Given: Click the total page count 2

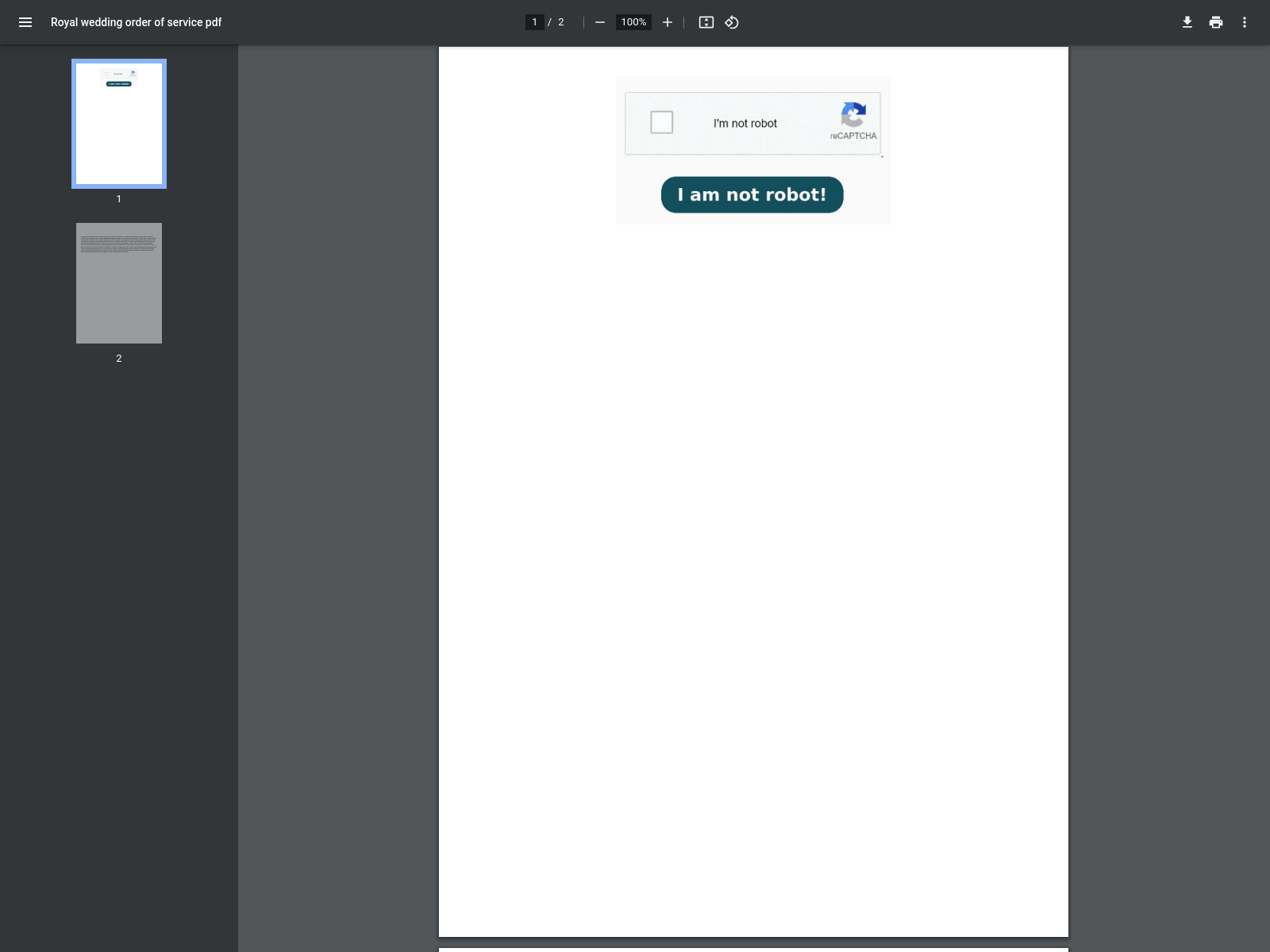Looking at the screenshot, I should (561, 22).
